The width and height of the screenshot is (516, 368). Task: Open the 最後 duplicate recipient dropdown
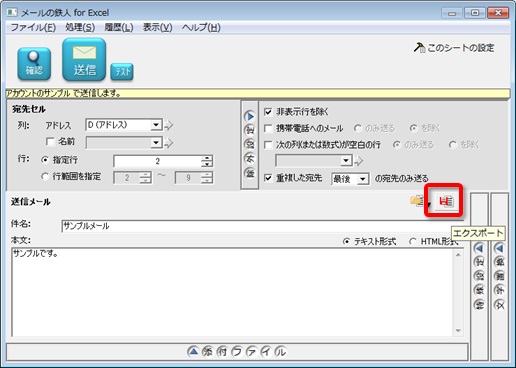pos(350,179)
